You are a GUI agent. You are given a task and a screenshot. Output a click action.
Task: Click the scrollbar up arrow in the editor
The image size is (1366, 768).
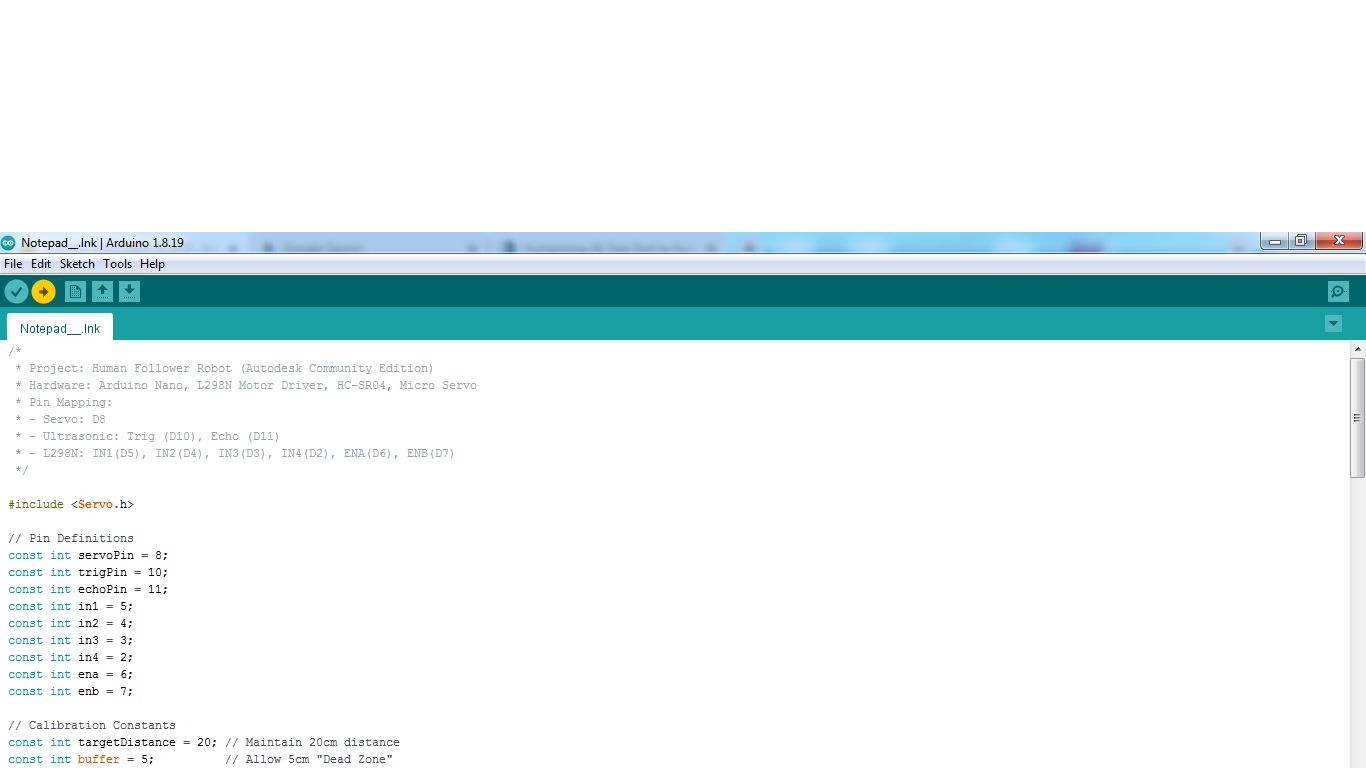click(1357, 349)
